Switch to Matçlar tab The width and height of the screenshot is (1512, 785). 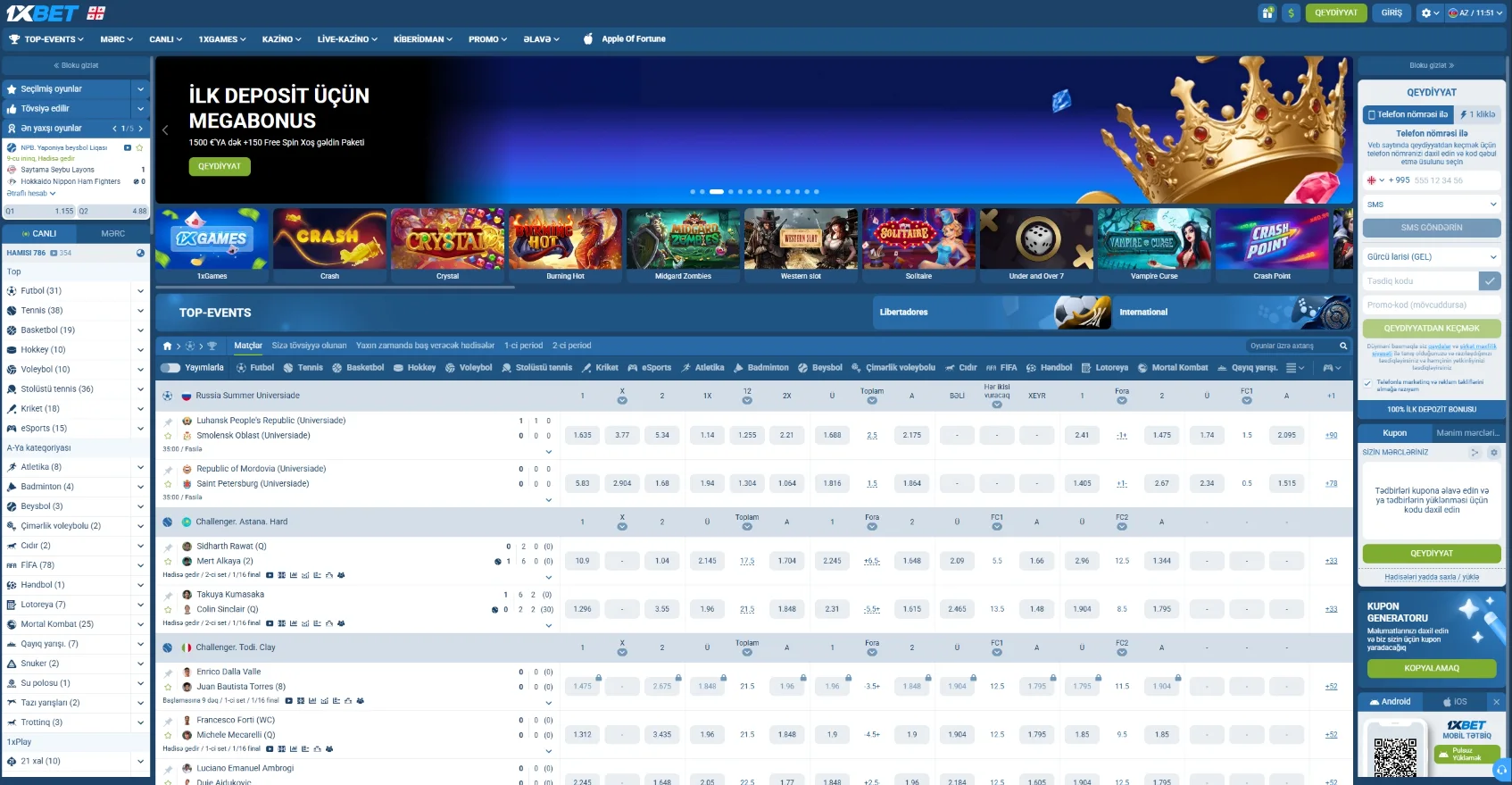248,346
